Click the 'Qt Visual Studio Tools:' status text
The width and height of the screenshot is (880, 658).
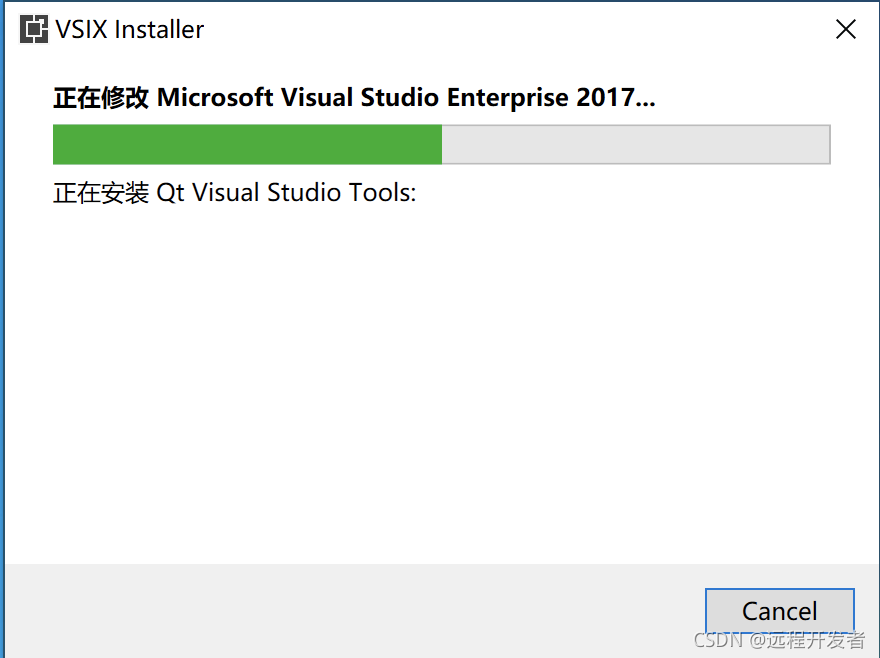point(286,193)
